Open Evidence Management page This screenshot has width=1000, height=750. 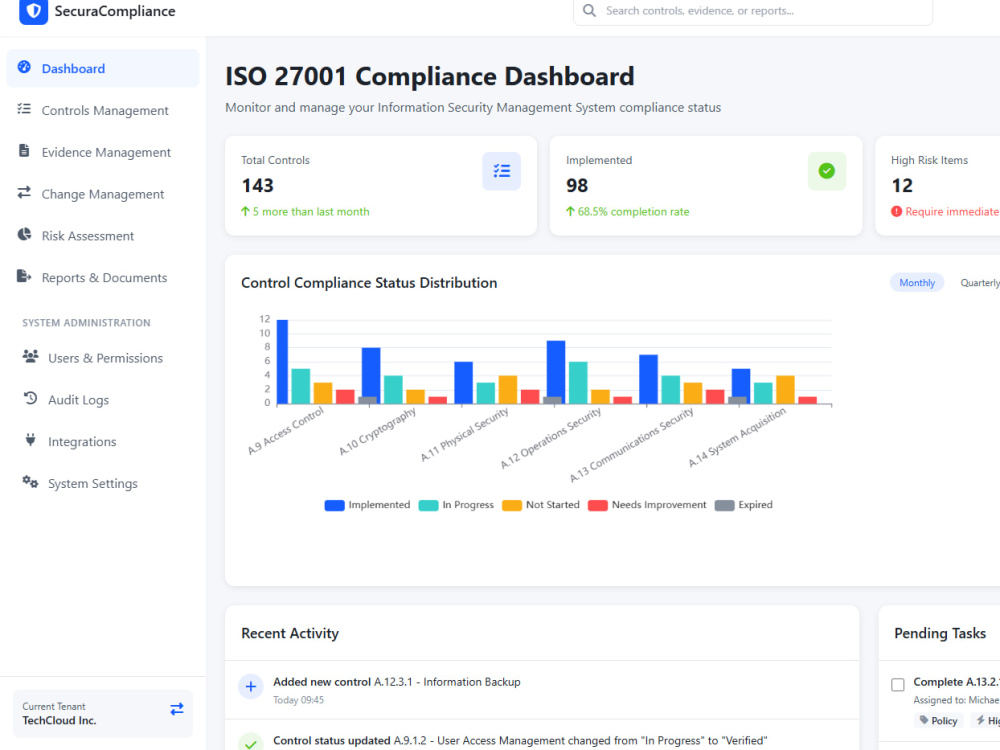pos(103,152)
